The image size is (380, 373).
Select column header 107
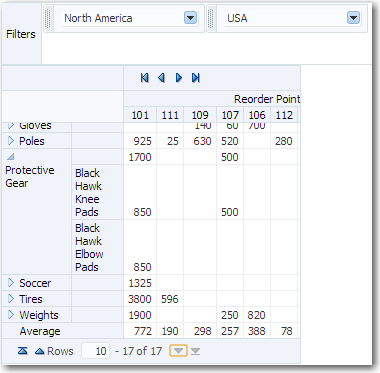pos(230,115)
